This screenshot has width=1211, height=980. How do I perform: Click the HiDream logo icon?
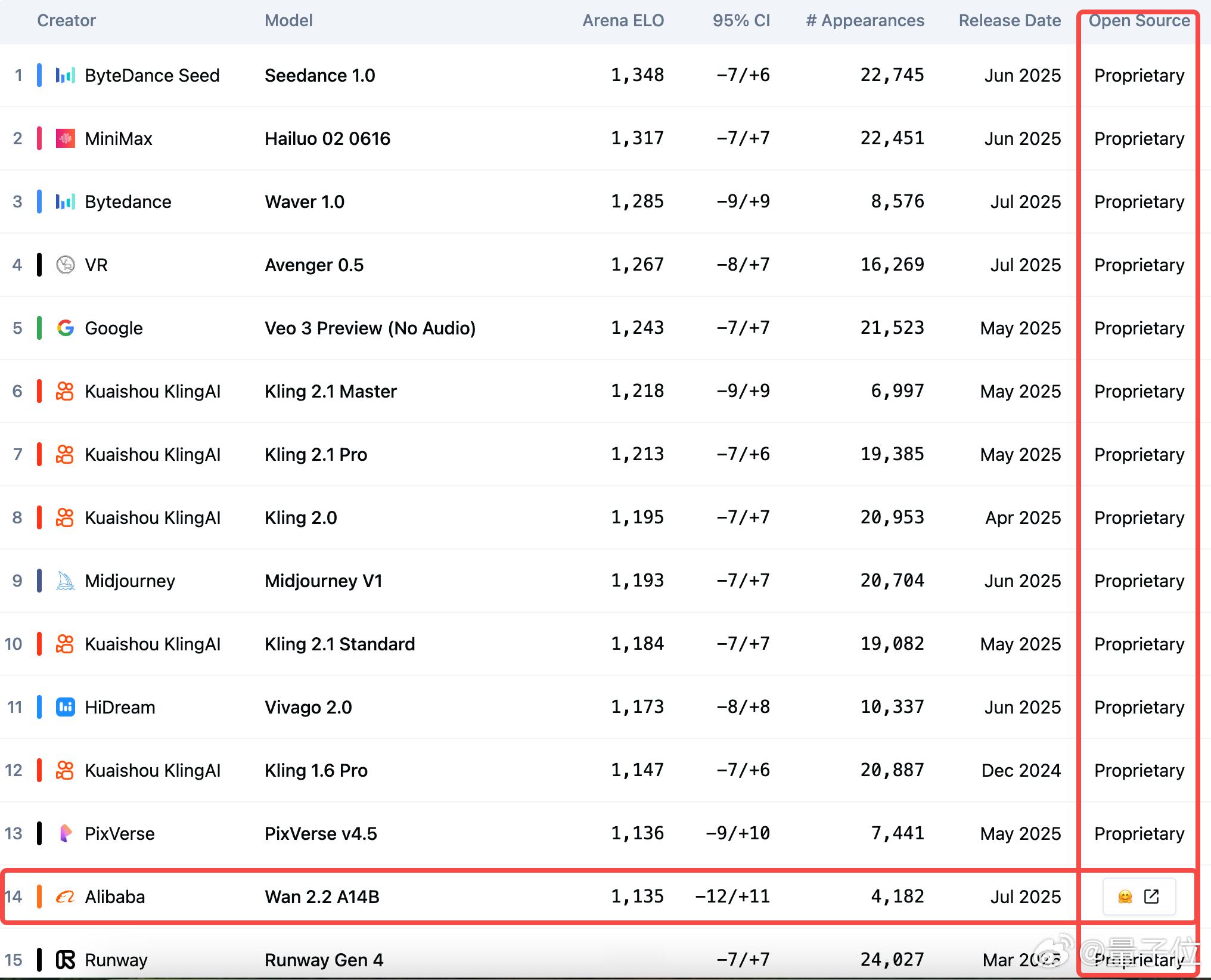pos(65,708)
